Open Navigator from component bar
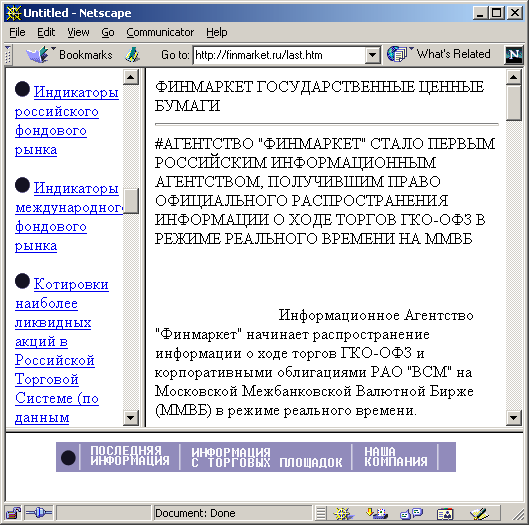The height and width of the screenshot is (525, 529). [343, 514]
